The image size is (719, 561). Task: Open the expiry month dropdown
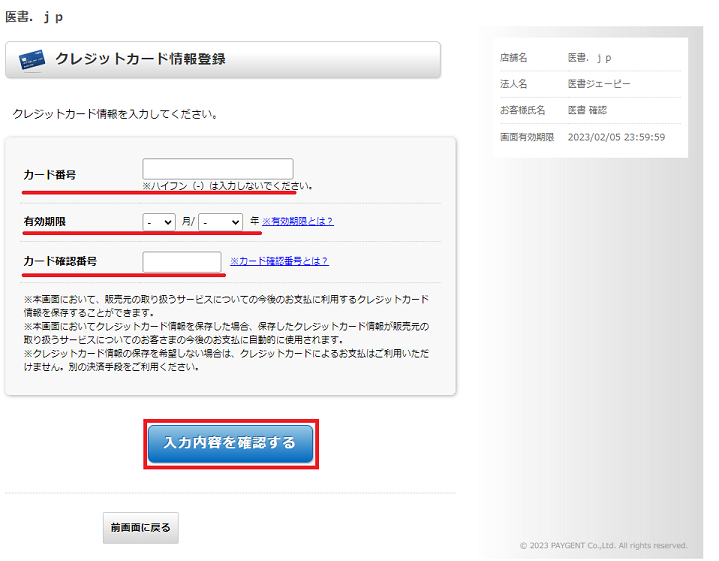[159, 222]
